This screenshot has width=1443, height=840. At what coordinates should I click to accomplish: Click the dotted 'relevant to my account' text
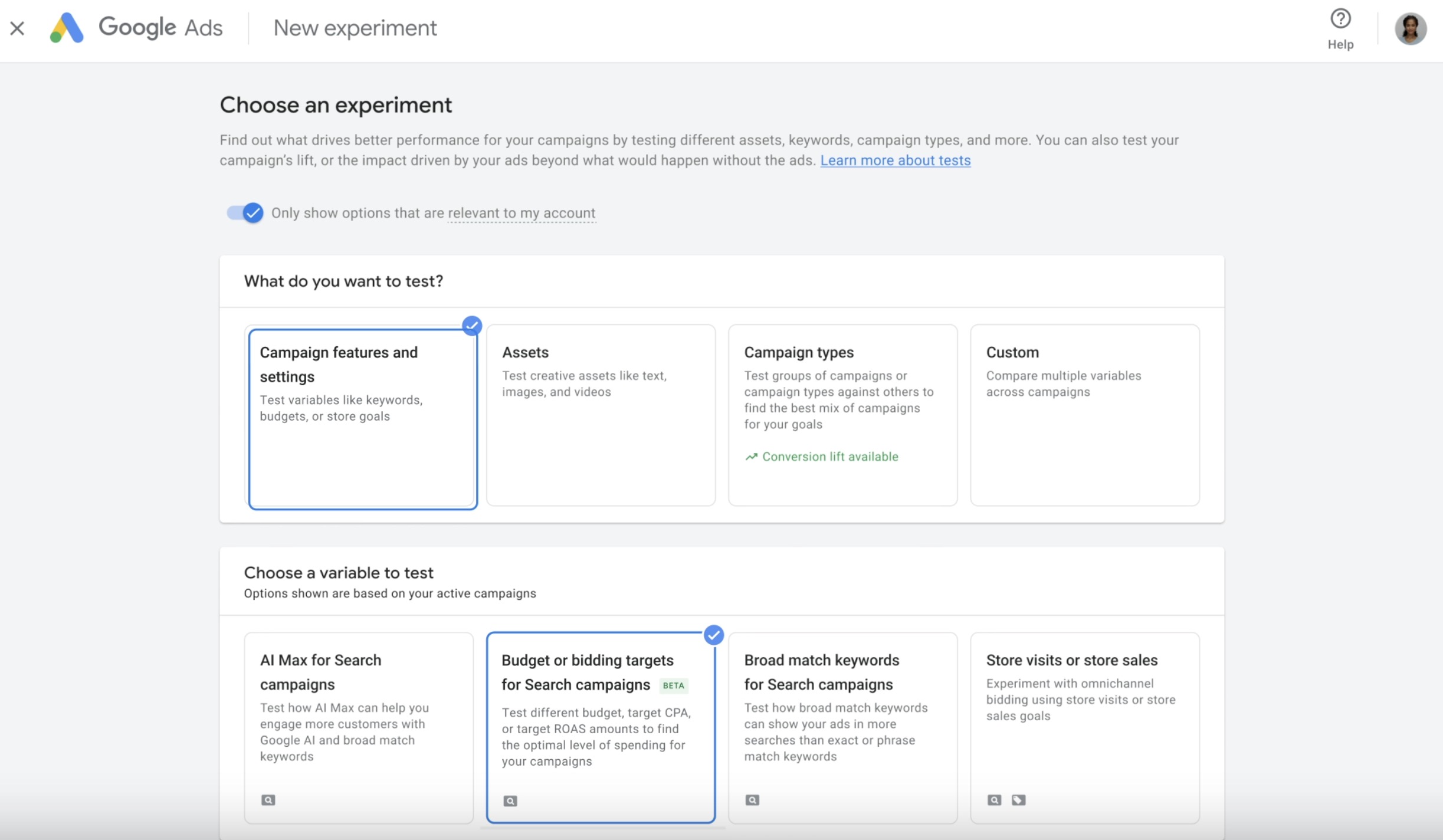[522, 213]
